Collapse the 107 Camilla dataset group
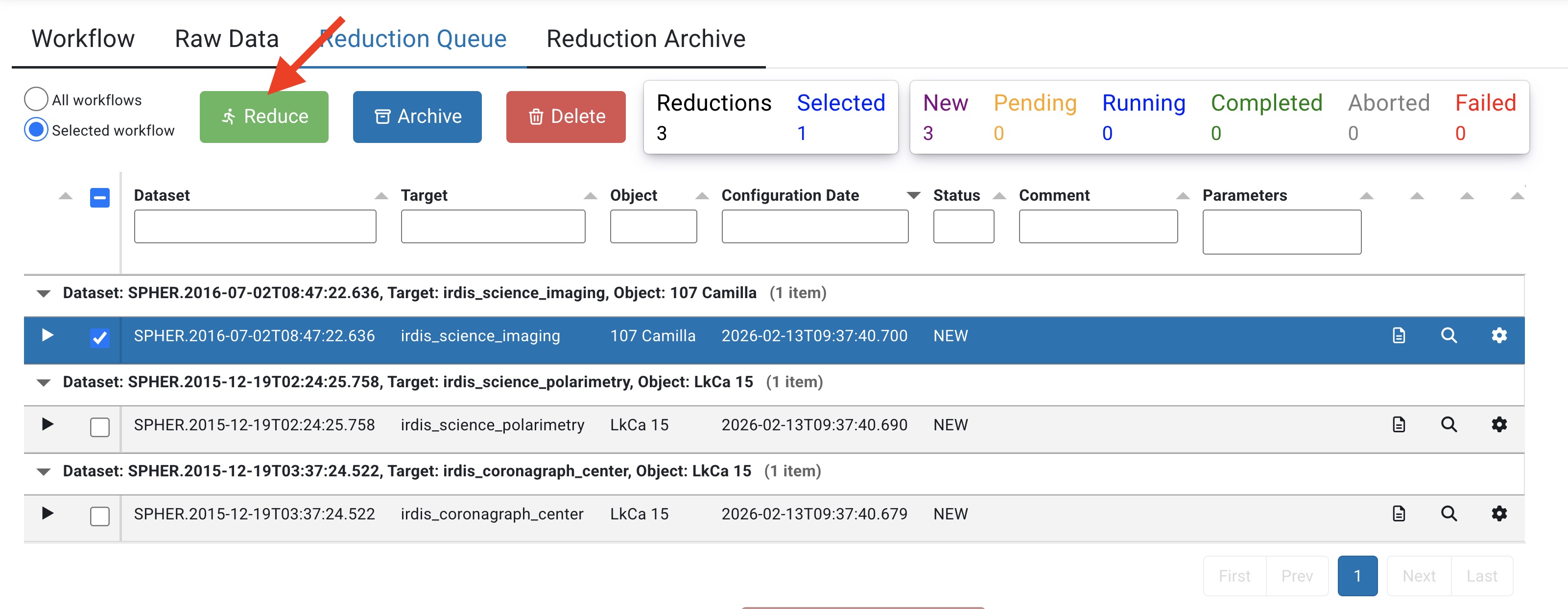Image resolution: width=1568 pixels, height=609 pixels. click(x=43, y=294)
